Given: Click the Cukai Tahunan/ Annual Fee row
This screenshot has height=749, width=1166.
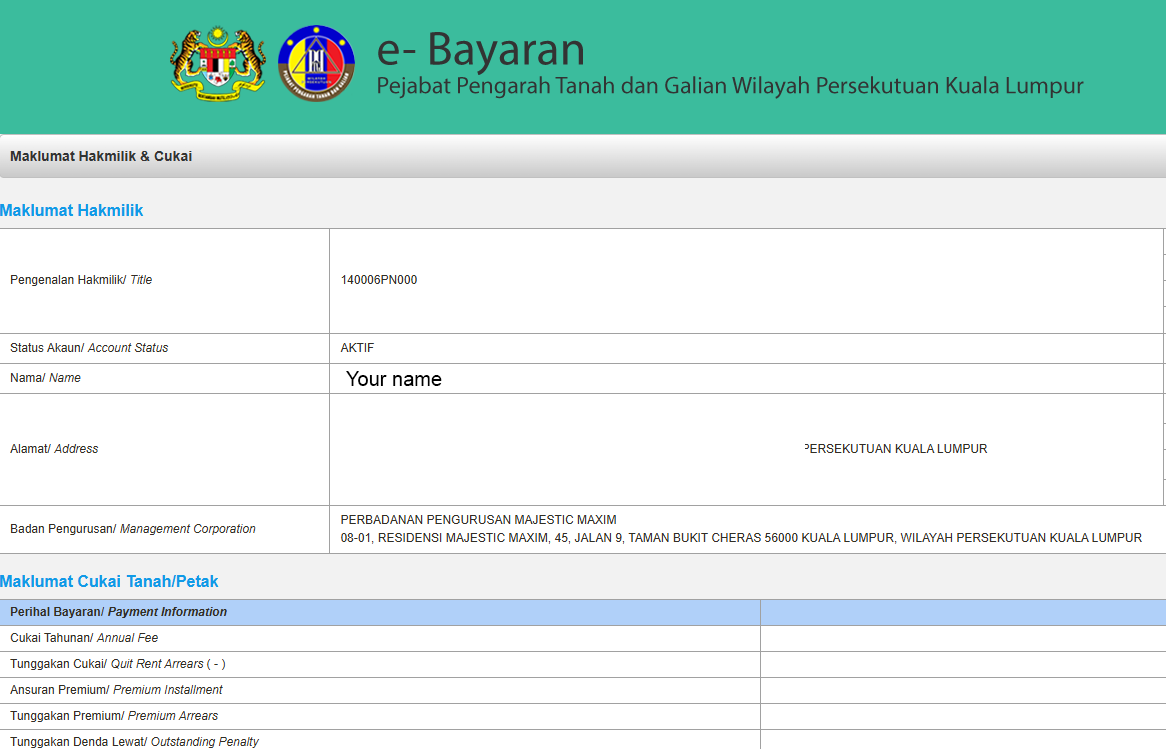Looking at the screenshot, I should (x=583, y=638).
